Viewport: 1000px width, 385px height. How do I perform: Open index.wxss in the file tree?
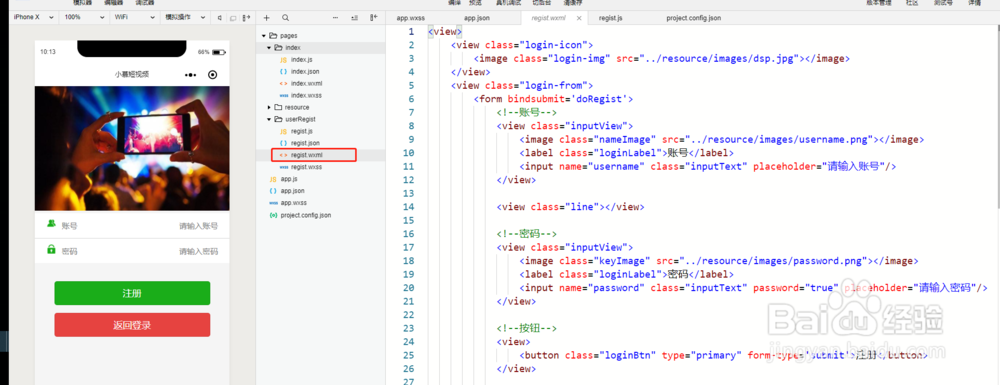[305, 96]
